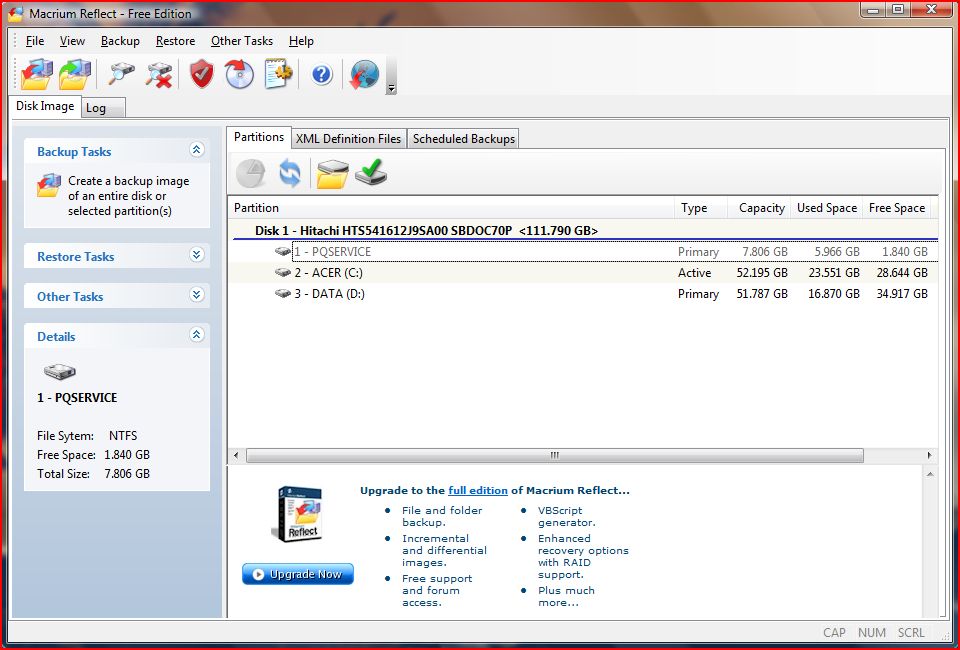
Task: Open the Restore menu
Action: 175,41
